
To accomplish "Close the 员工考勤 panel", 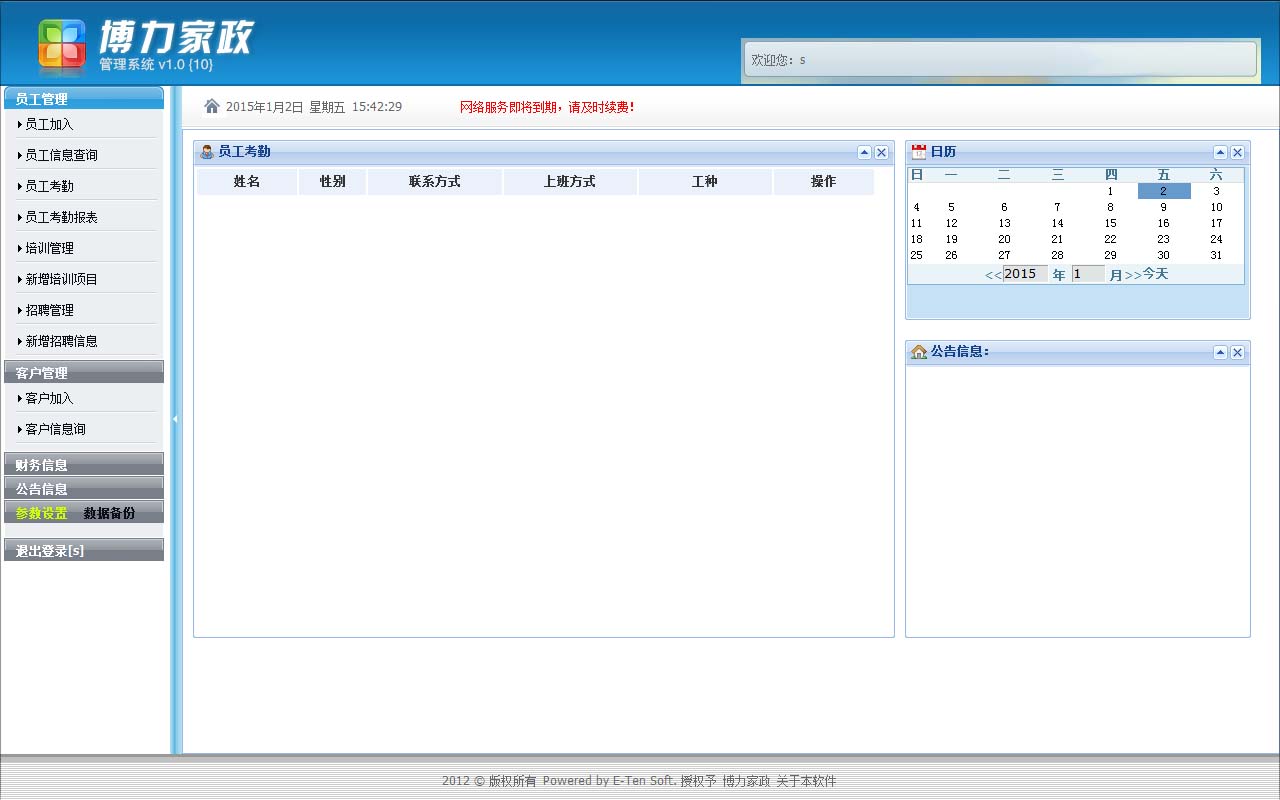I will coord(881,153).
